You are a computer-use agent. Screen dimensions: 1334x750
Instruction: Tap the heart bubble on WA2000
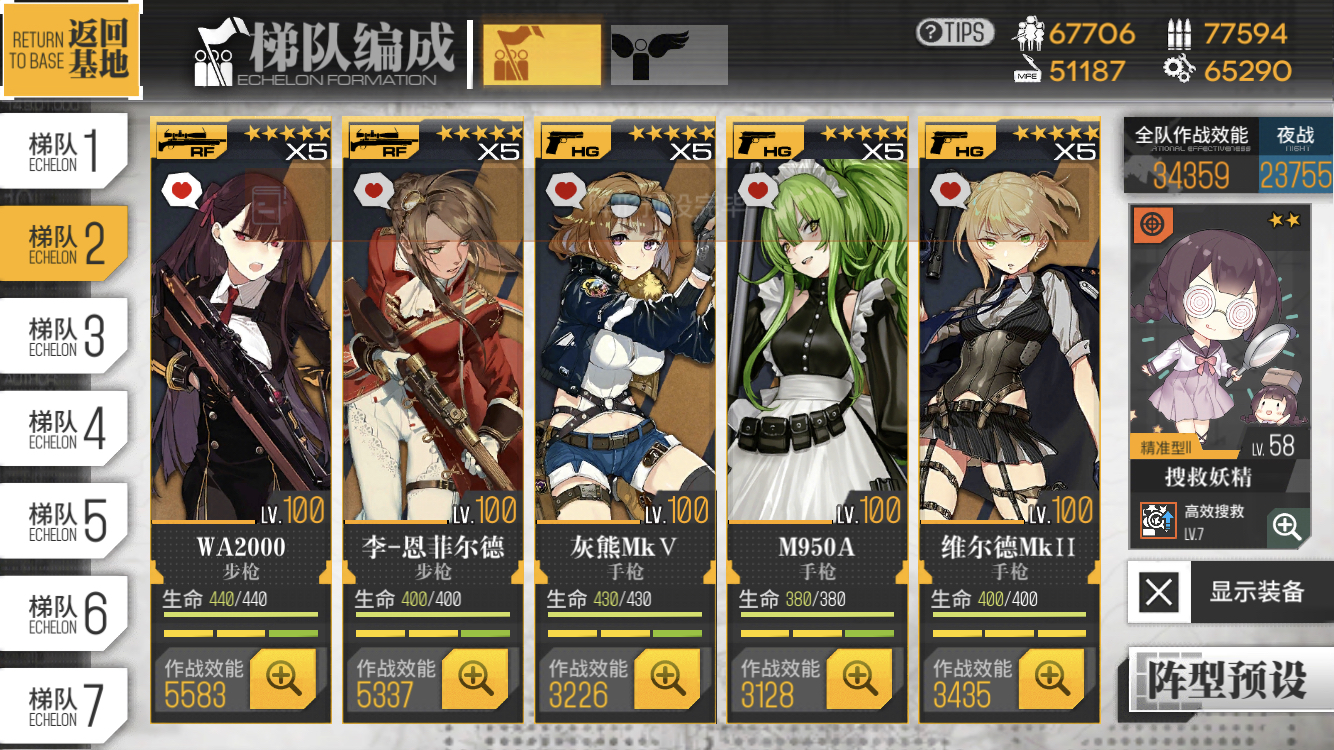point(181,188)
